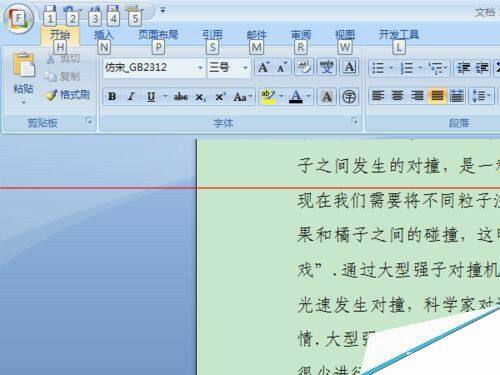The image size is (500, 375).
Task: Open the font size dropdown 三号
Action: pos(228,68)
